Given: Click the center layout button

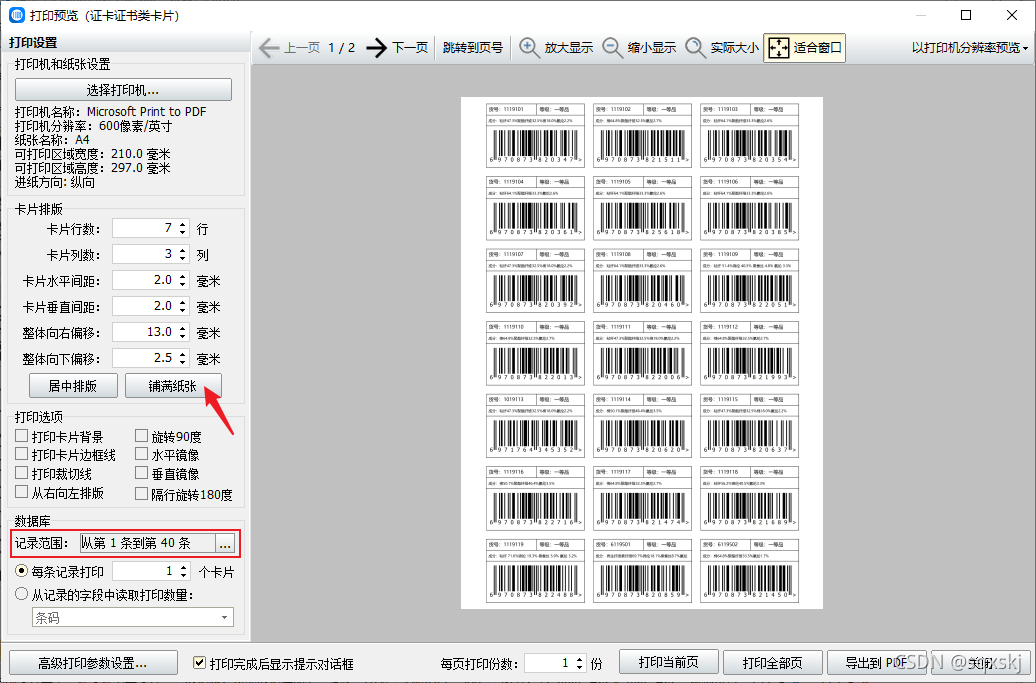Looking at the screenshot, I should [x=73, y=386].
